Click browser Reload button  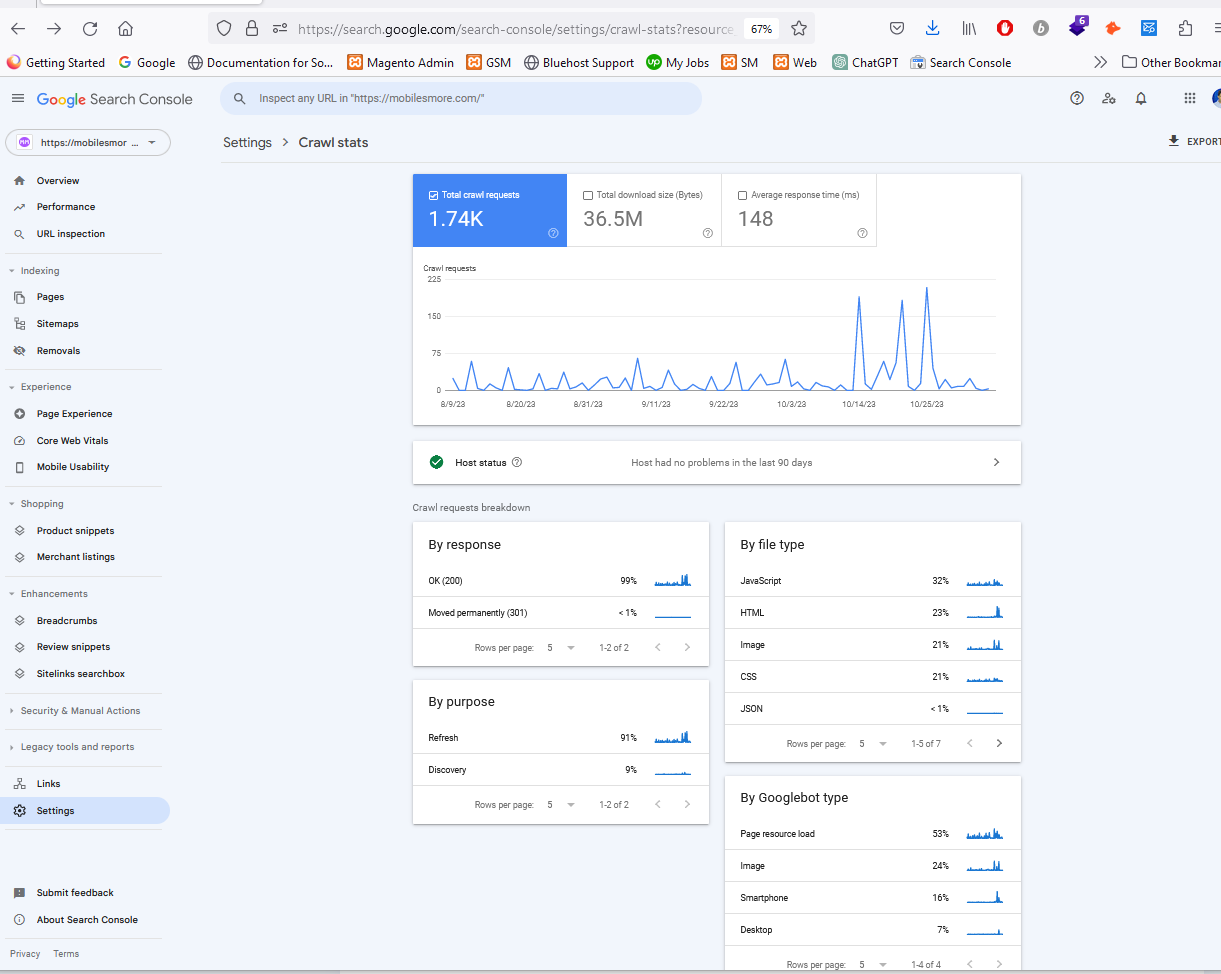tap(90, 28)
